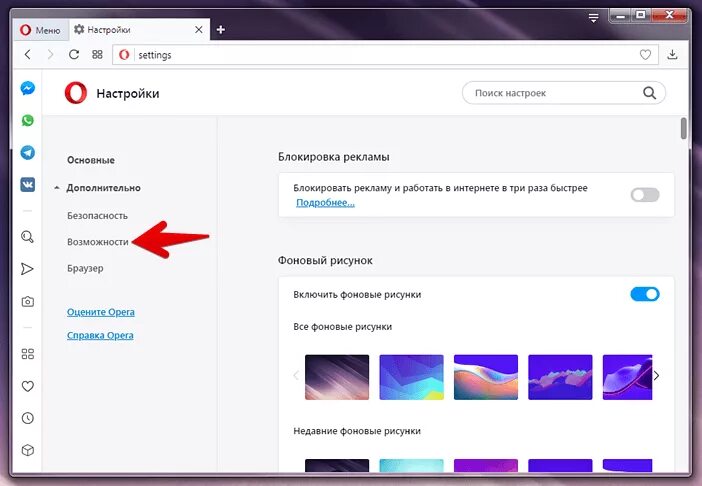The image size is (702, 486).
Task: Click the Фоновый рисунок heading
Action: [325, 260]
